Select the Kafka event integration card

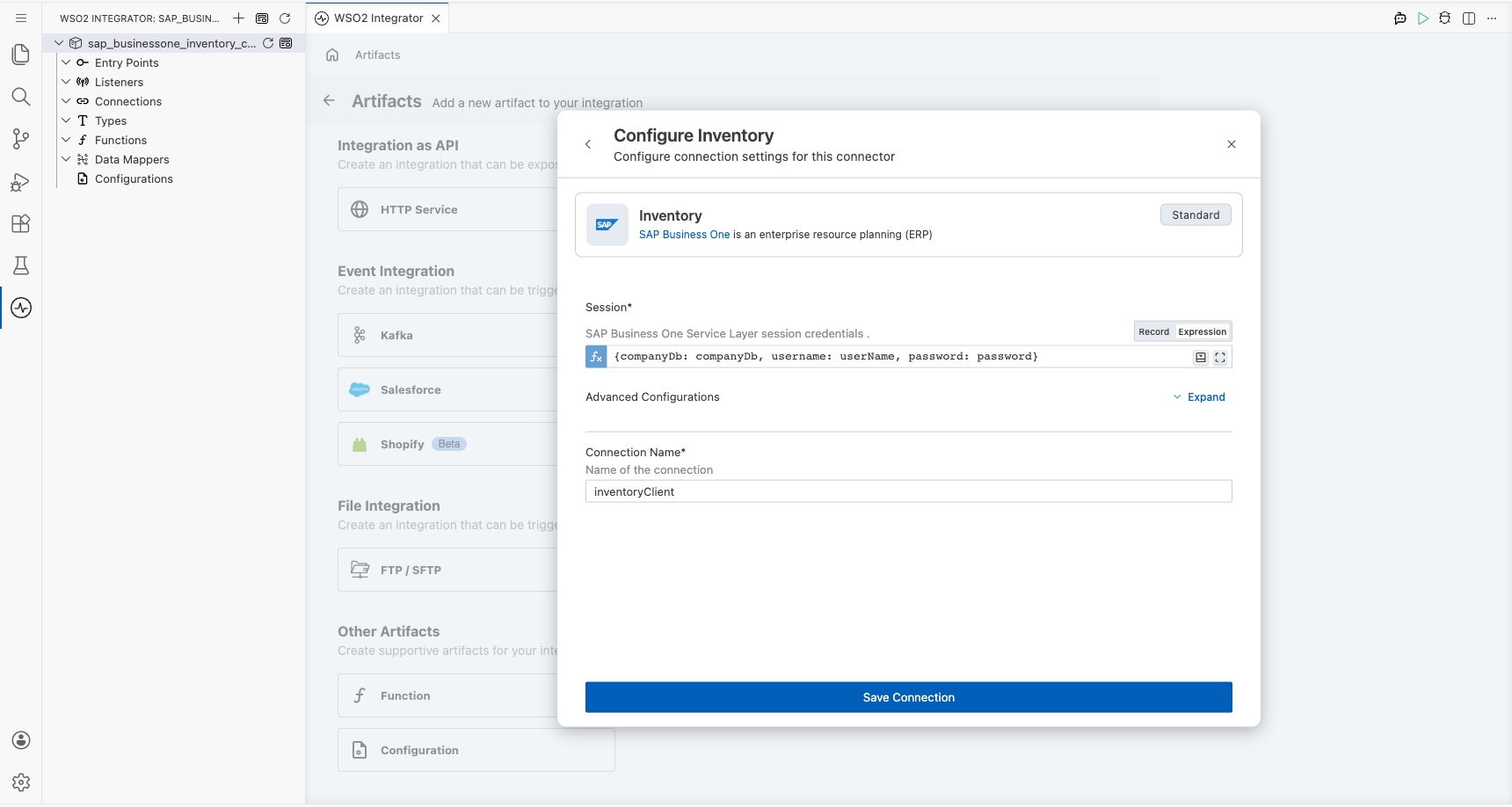click(x=447, y=335)
